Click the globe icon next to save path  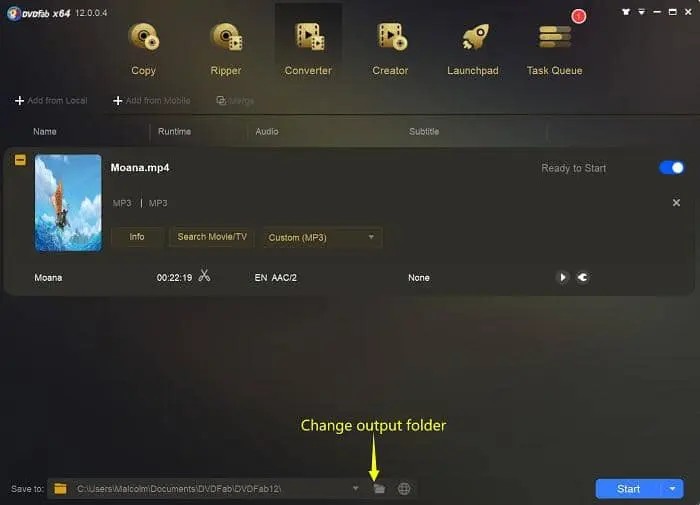(x=404, y=488)
